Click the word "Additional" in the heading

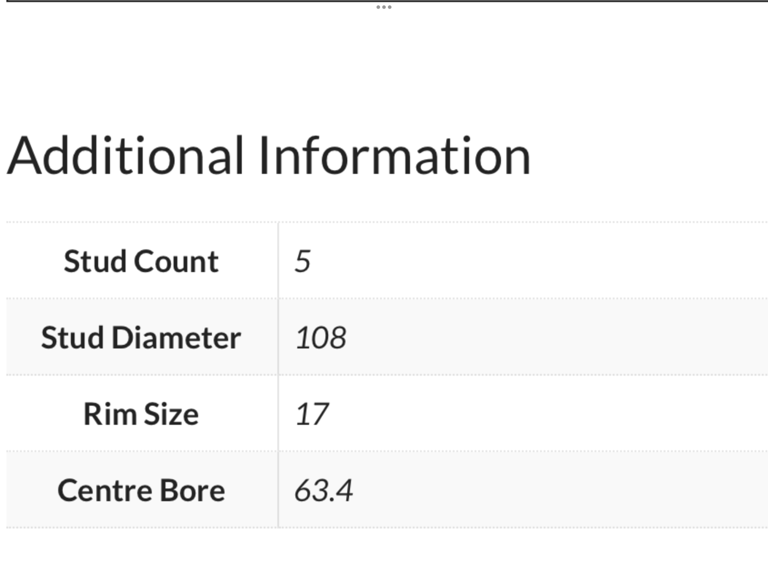coord(126,156)
